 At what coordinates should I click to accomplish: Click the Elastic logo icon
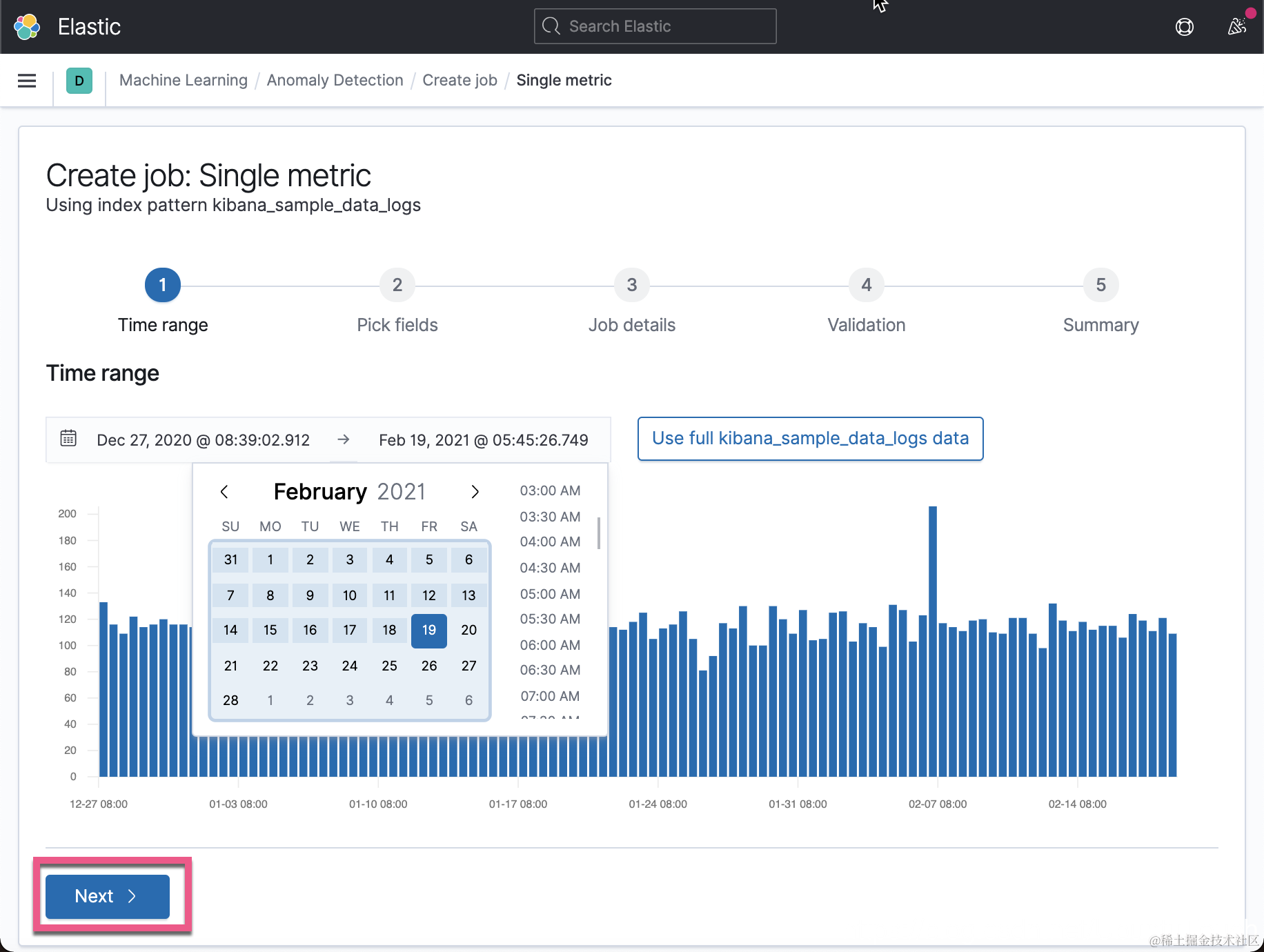point(27,27)
